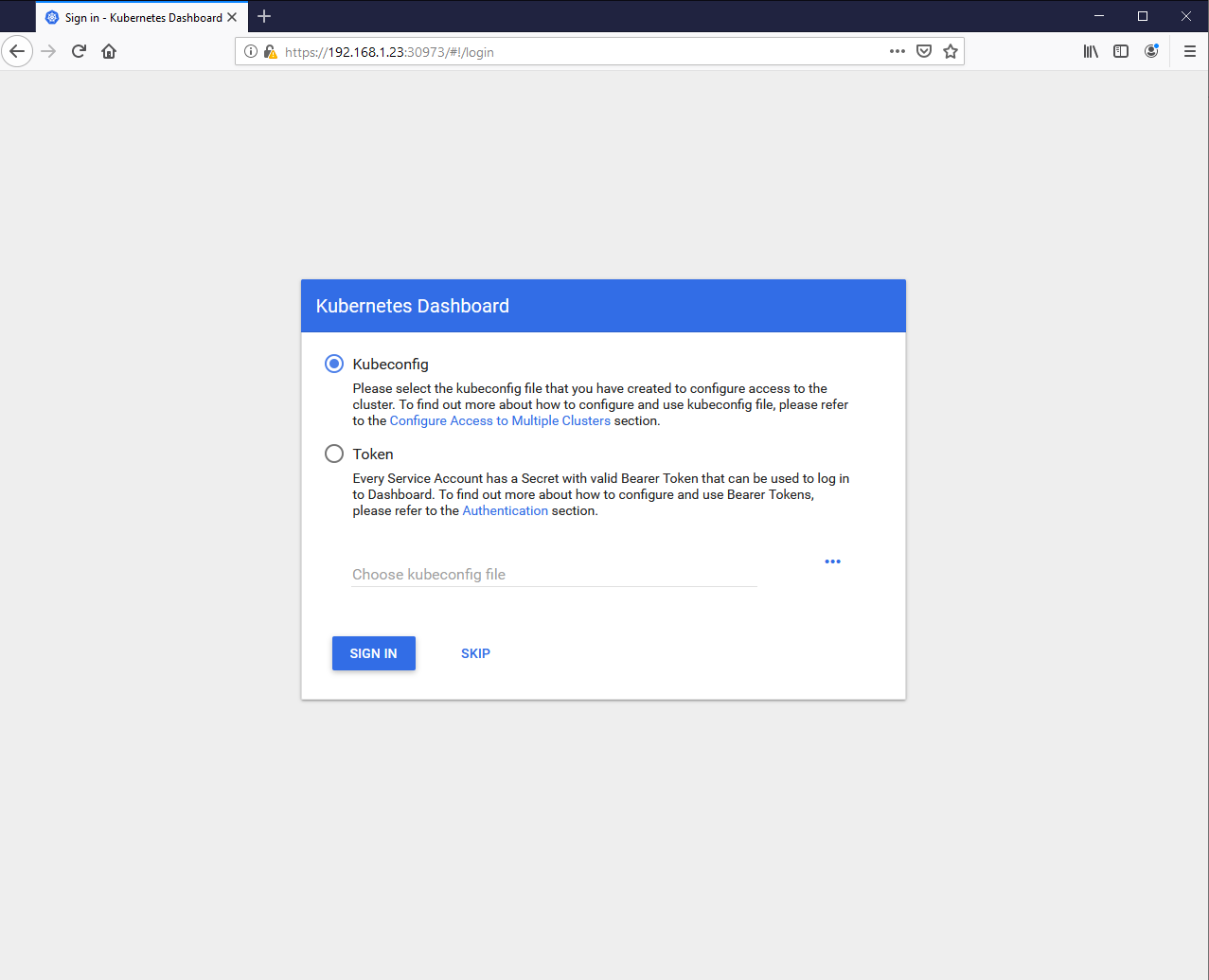Show site information icon in the address bar

point(251,52)
